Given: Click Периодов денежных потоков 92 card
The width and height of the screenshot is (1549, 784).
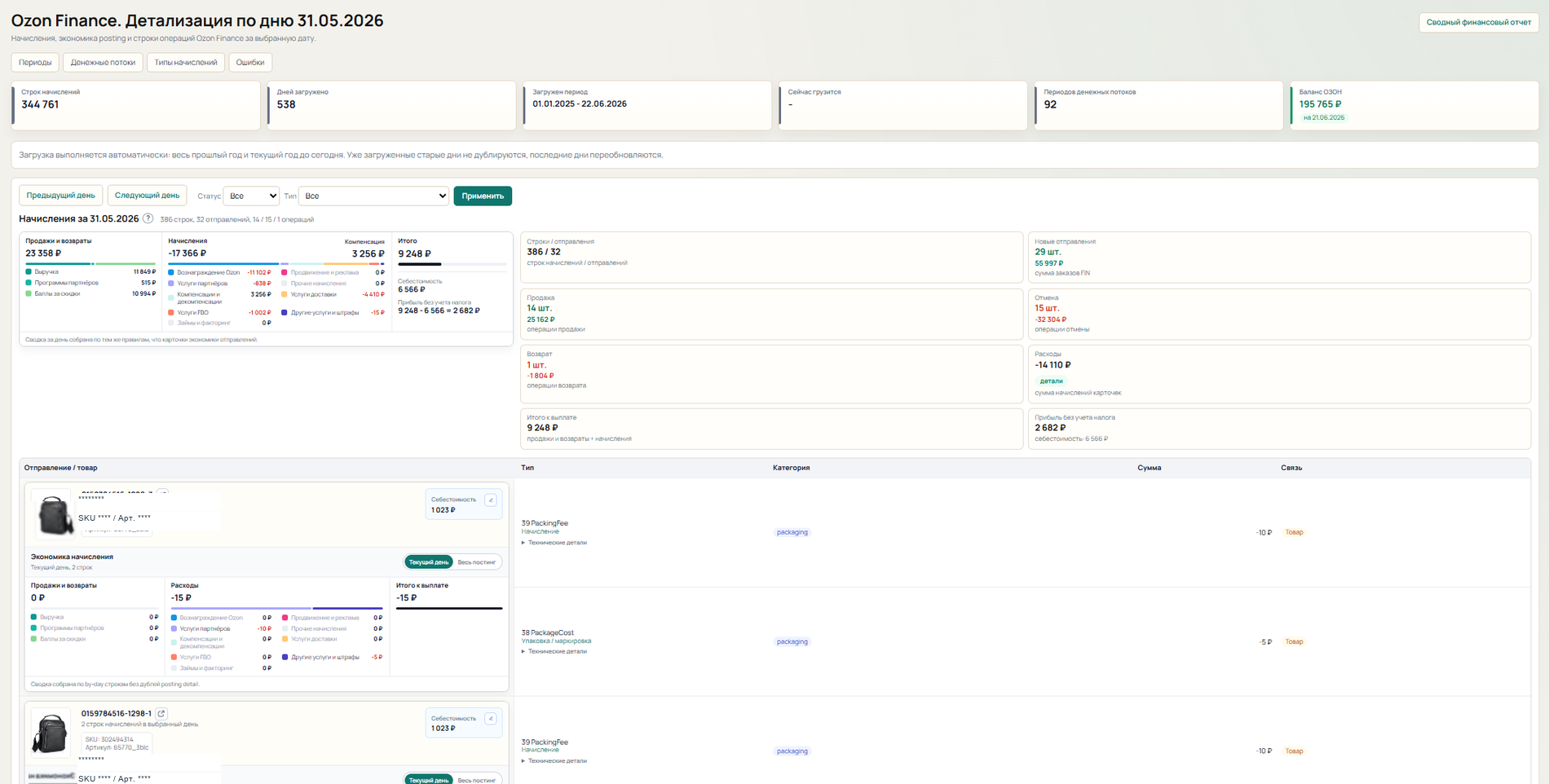Looking at the screenshot, I should (1158, 105).
